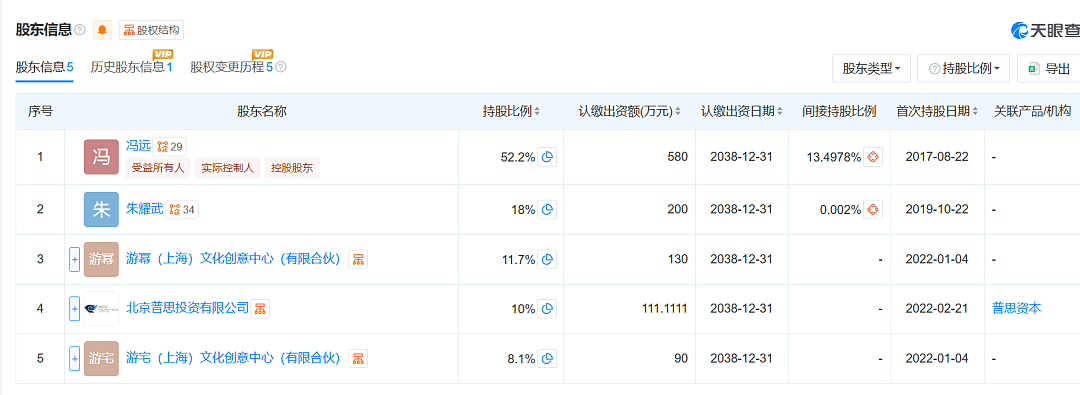Click the 北京普思投资 company logo in row 4
1080x395 pixels.
click(x=101, y=309)
